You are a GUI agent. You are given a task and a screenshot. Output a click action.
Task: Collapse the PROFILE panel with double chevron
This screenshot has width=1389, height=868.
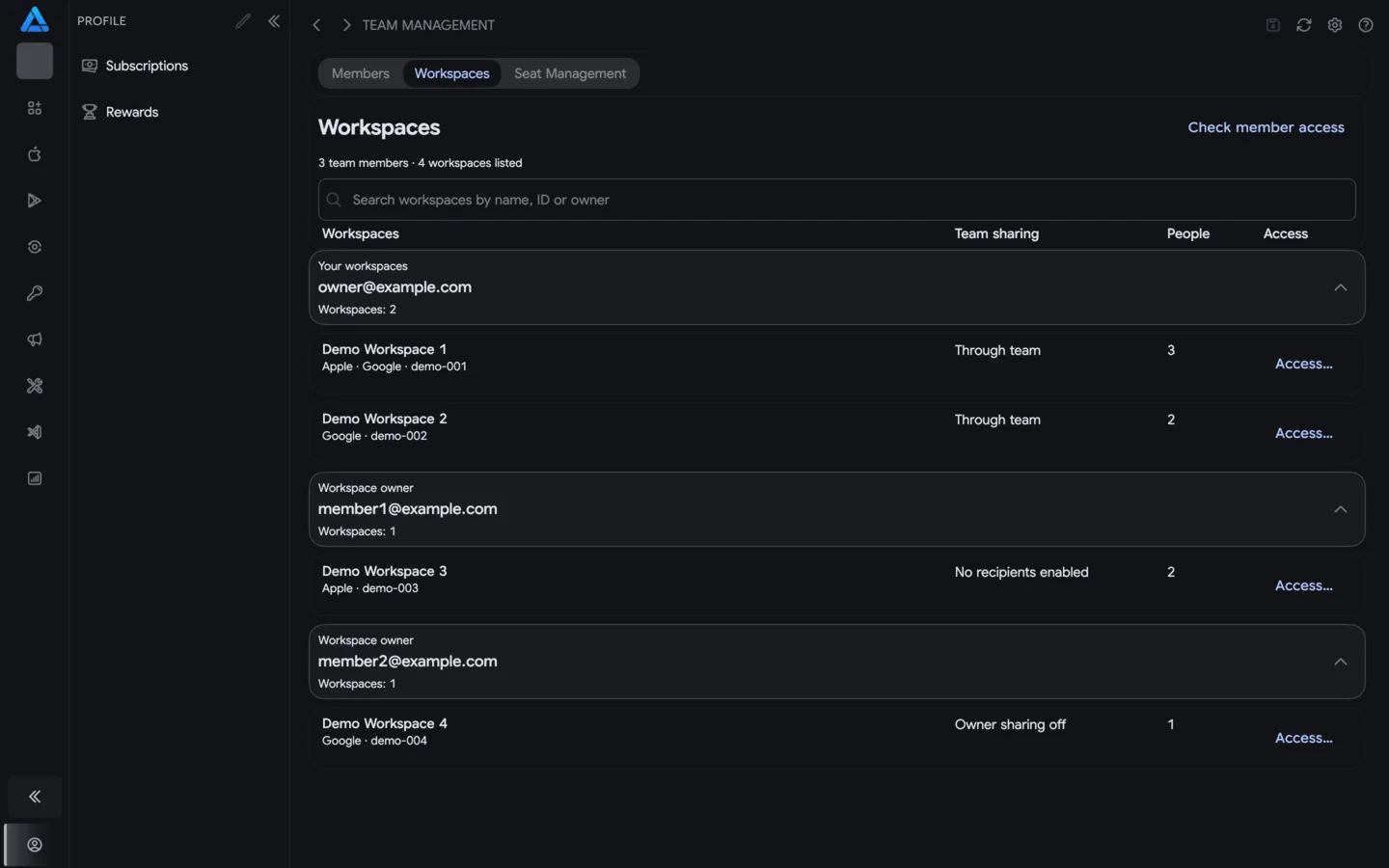click(x=274, y=21)
